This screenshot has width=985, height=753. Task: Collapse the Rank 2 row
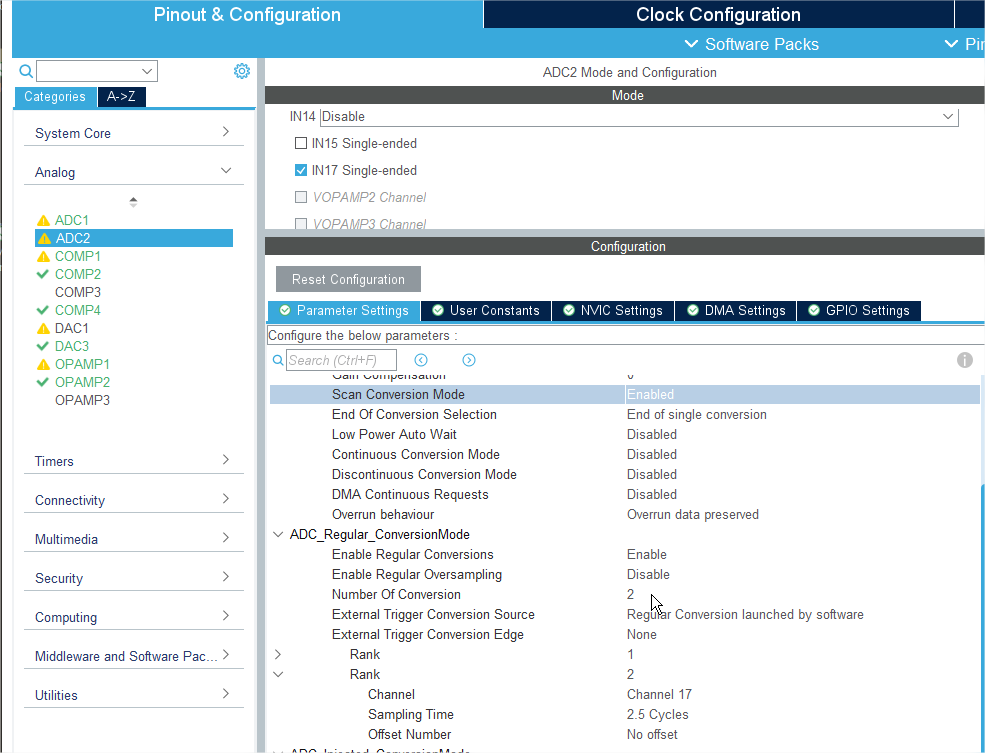click(278, 674)
